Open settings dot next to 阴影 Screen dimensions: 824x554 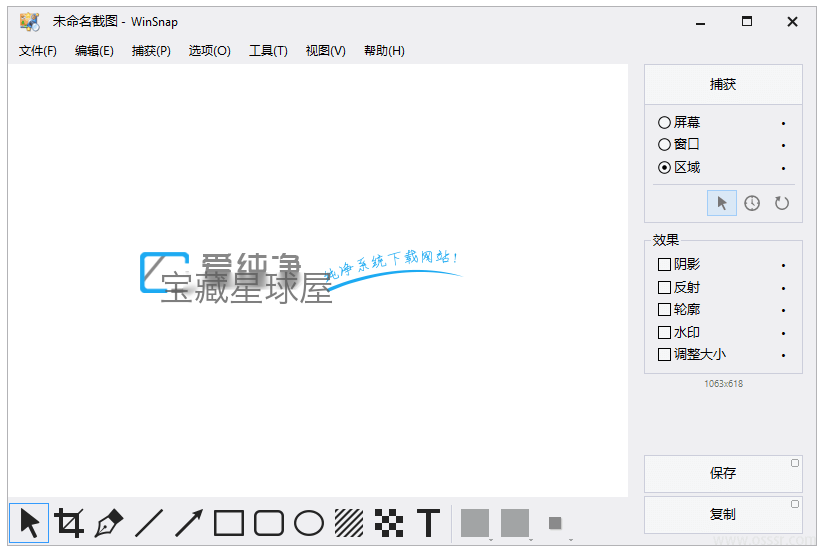click(784, 265)
